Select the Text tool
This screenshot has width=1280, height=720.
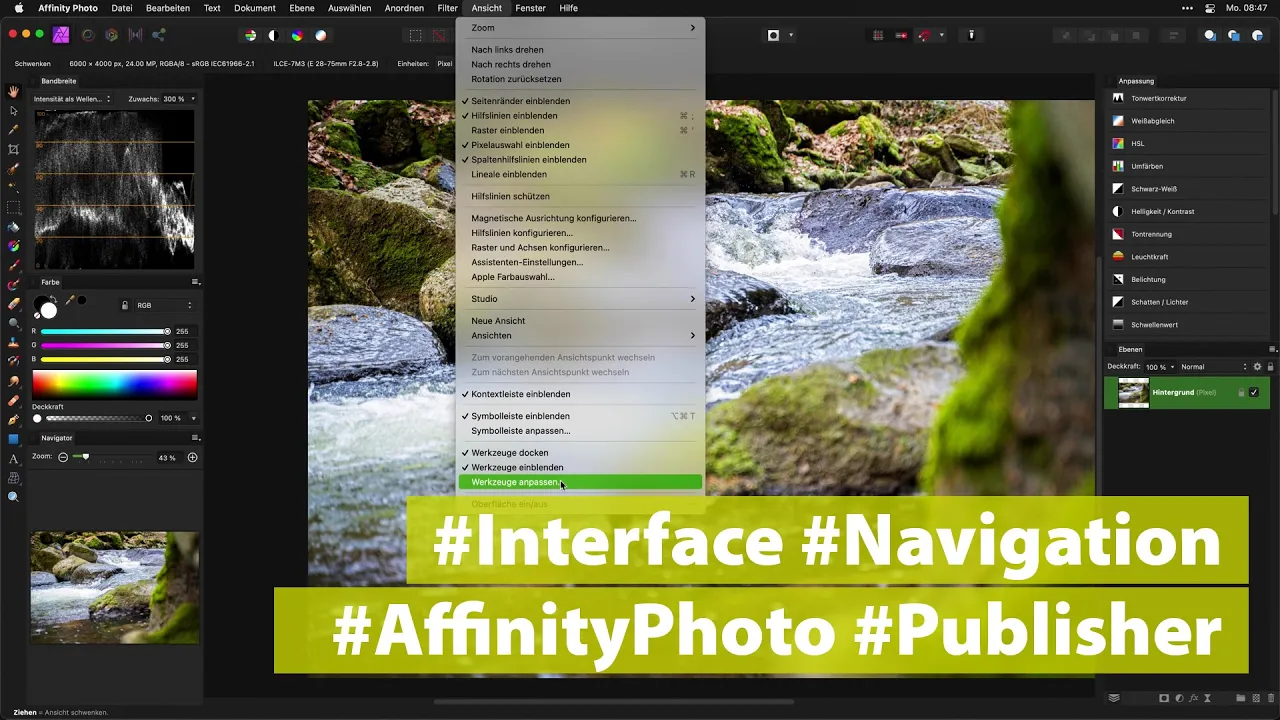point(14,459)
